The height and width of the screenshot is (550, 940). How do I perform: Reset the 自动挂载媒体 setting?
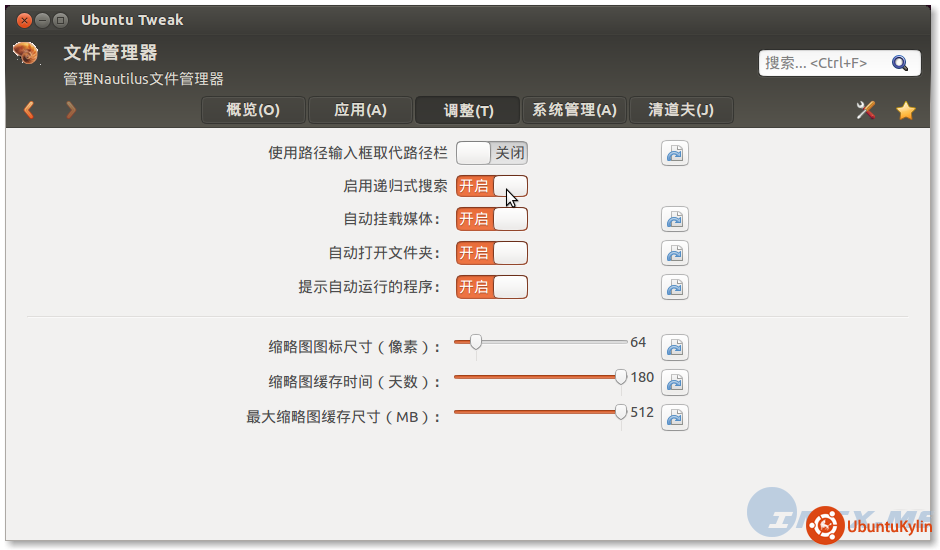pyautogui.click(x=675, y=220)
